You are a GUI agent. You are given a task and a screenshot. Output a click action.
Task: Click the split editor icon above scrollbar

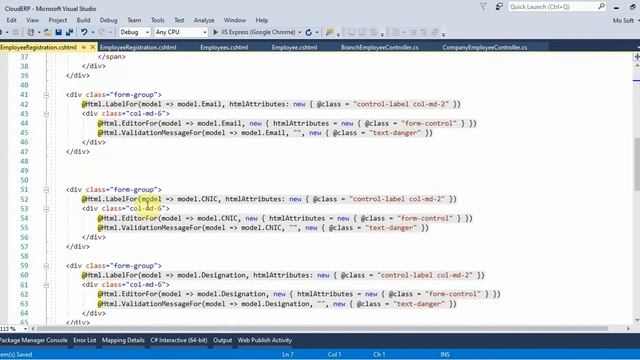(636, 57)
